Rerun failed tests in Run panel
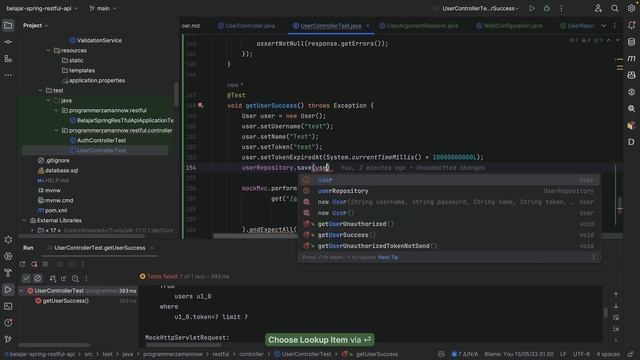Viewport: 640px width, 360px height. pyautogui.click(x=34, y=264)
